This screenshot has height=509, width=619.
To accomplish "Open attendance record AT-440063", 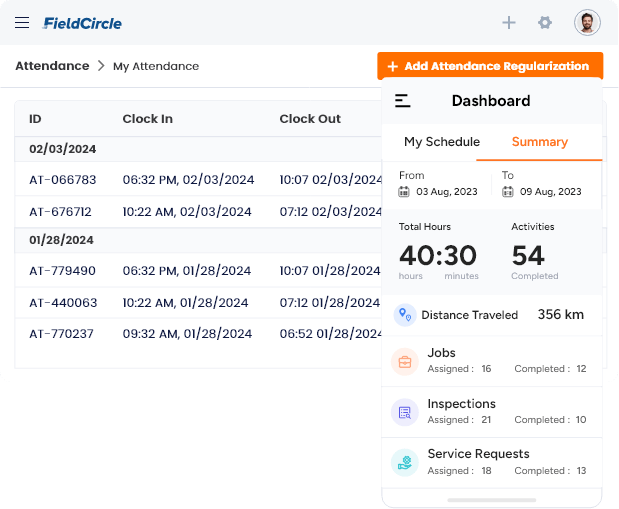I will (63, 302).
